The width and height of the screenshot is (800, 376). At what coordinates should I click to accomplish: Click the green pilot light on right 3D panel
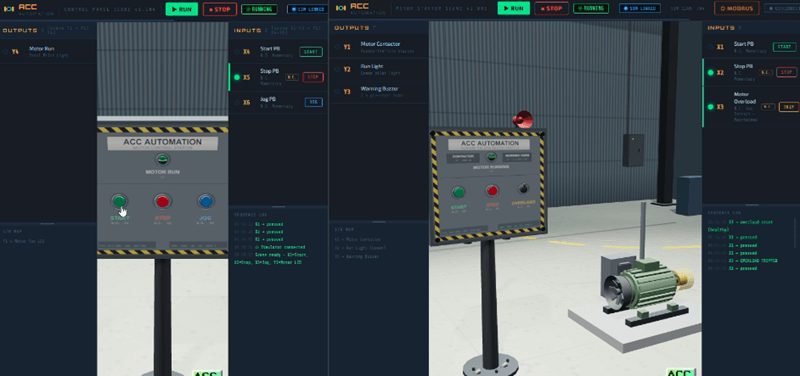[491, 157]
